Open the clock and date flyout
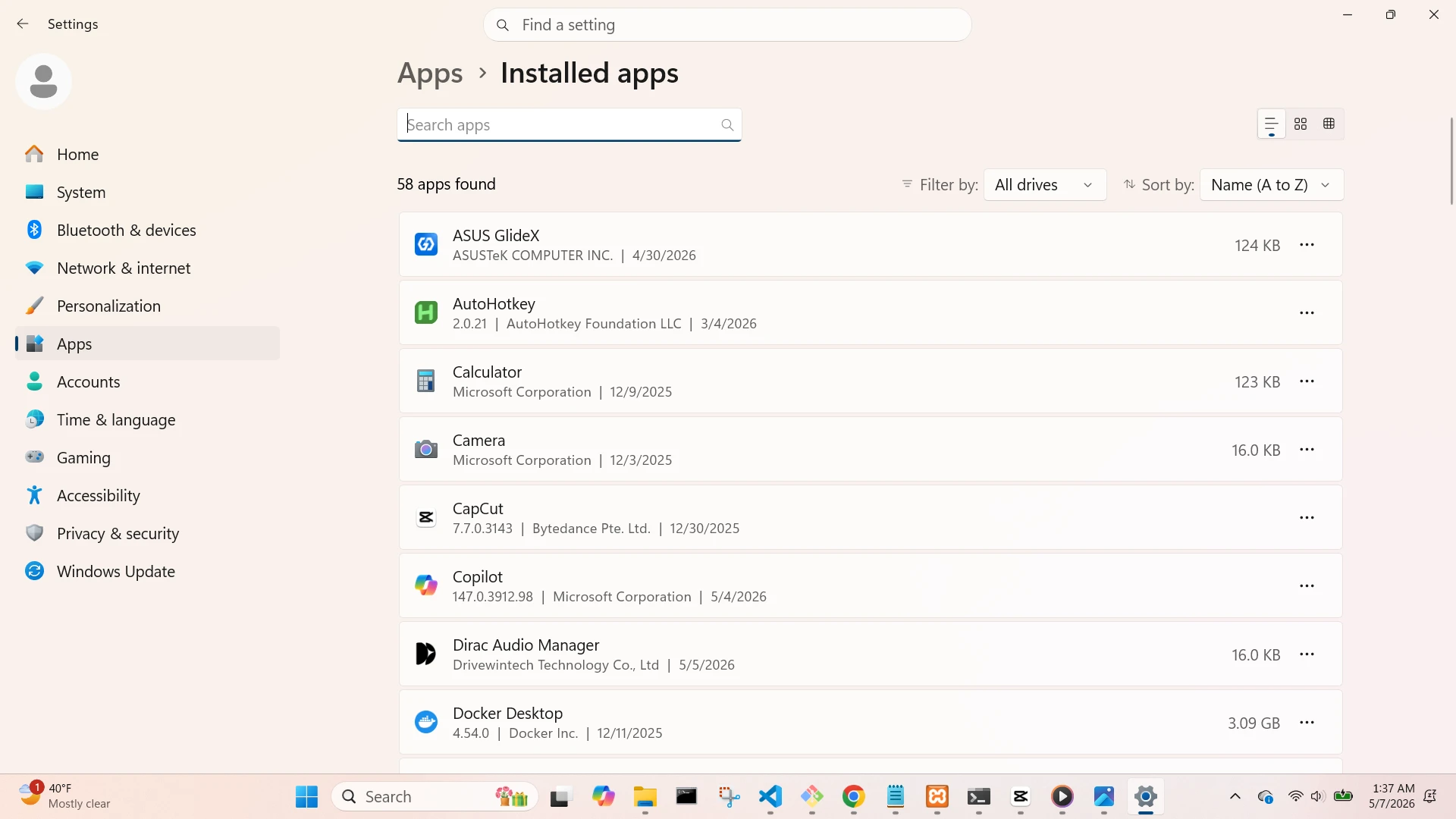This screenshot has width=1456, height=819. tap(1392, 796)
